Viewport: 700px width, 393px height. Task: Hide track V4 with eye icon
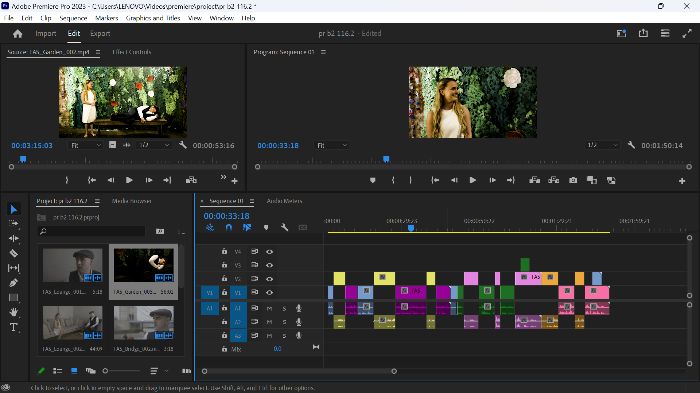tap(269, 251)
